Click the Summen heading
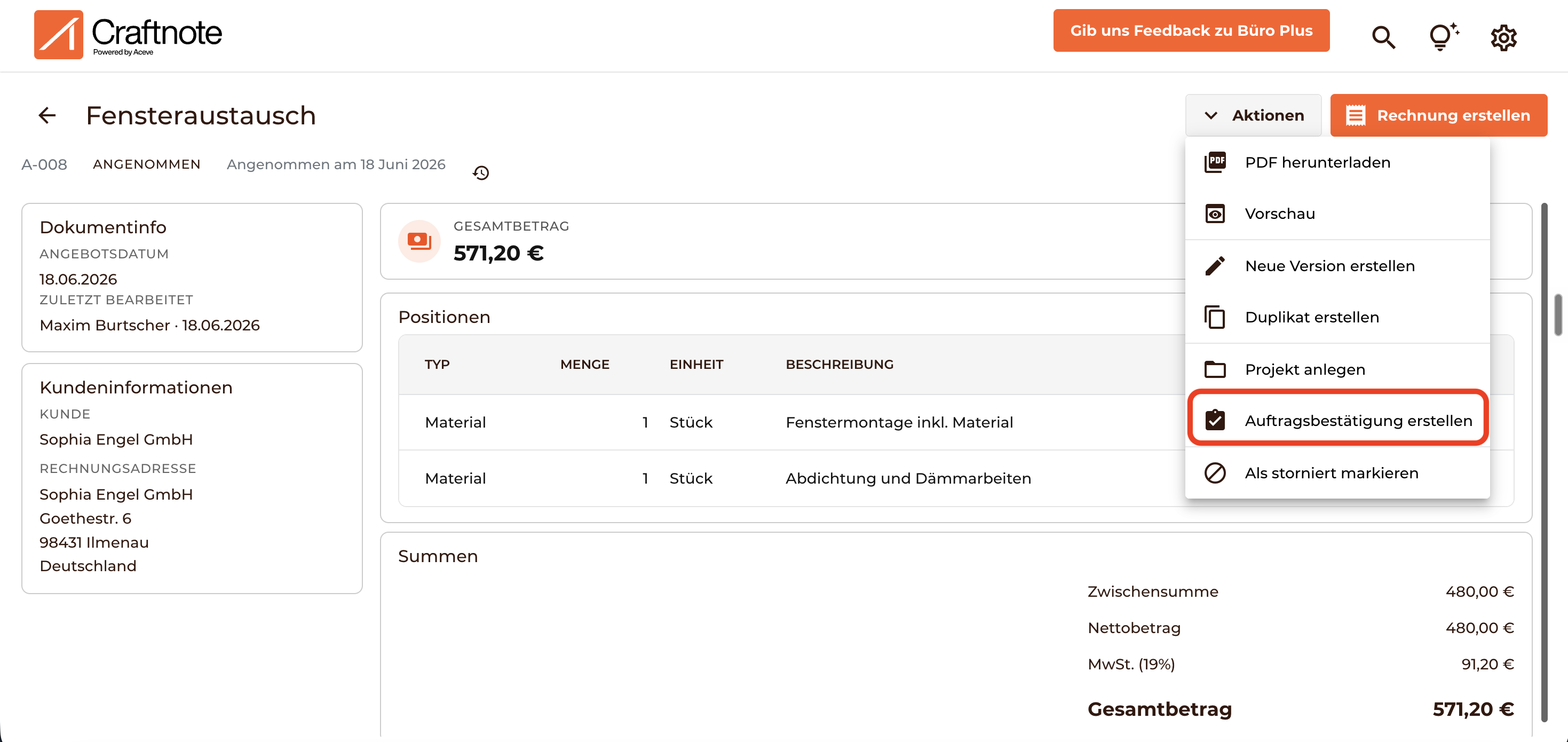This screenshot has width=1568, height=742. pyautogui.click(x=438, y=556)
